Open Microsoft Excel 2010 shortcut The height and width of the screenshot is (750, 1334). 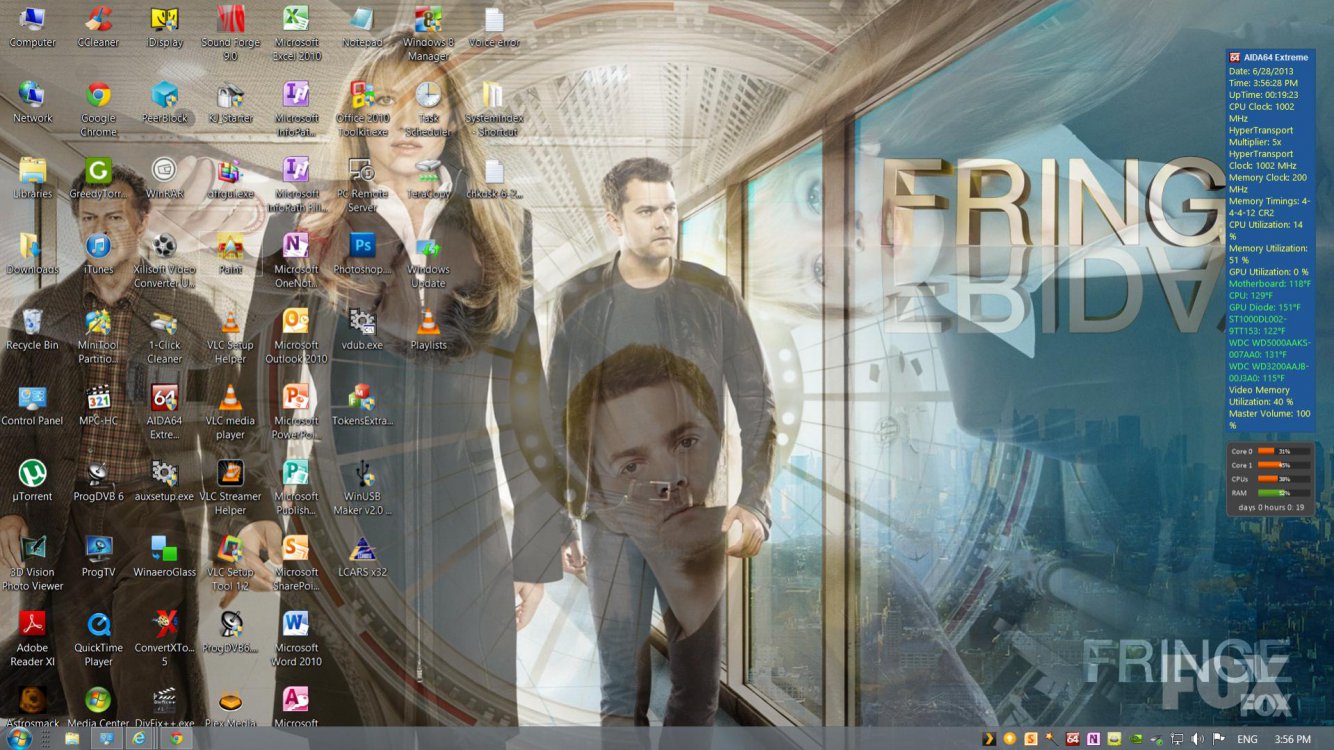(296, 33)
